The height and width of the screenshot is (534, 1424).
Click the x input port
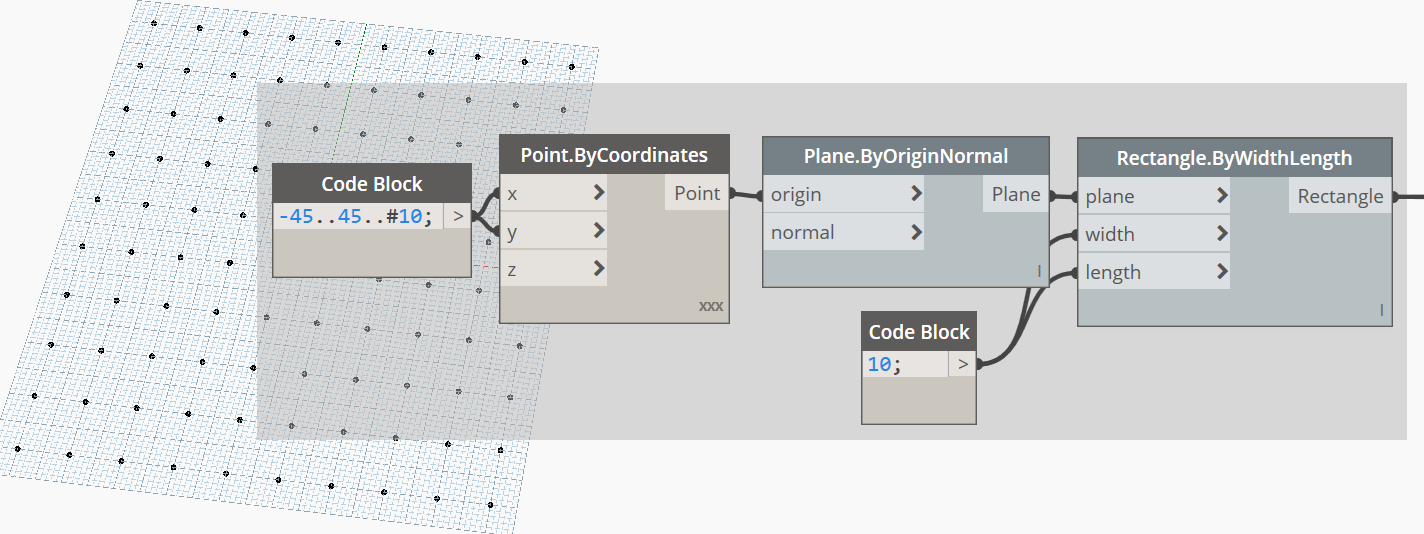pos(553,194)
